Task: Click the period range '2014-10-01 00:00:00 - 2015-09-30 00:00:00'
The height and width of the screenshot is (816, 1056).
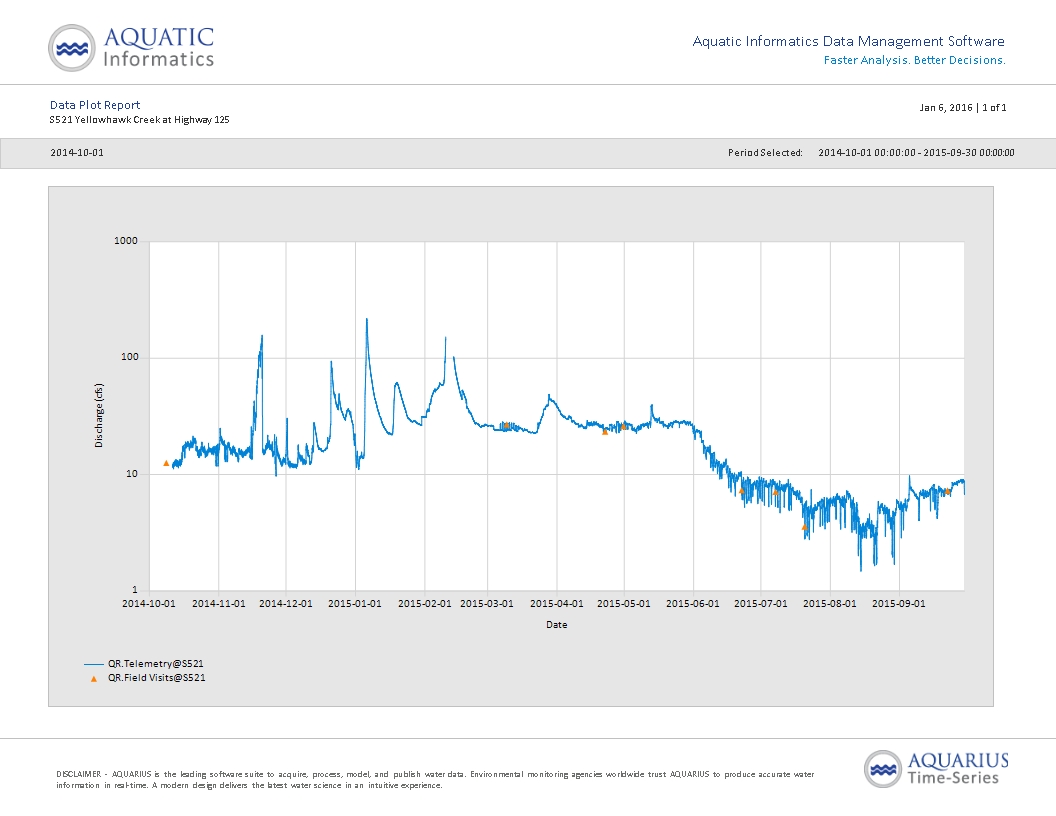Action: [916, 153]
